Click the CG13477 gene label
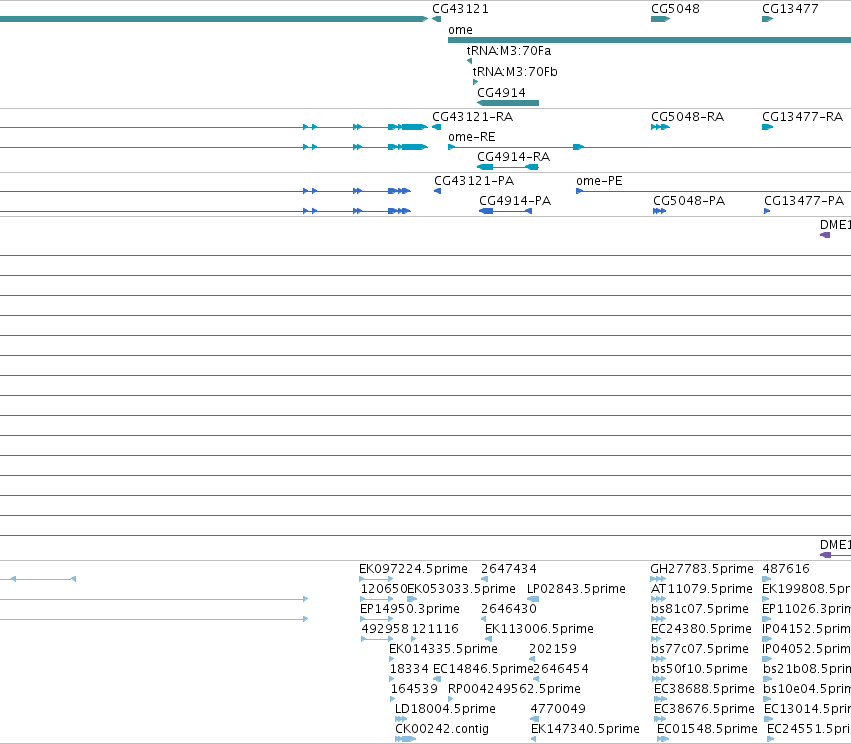 (790, 9)
